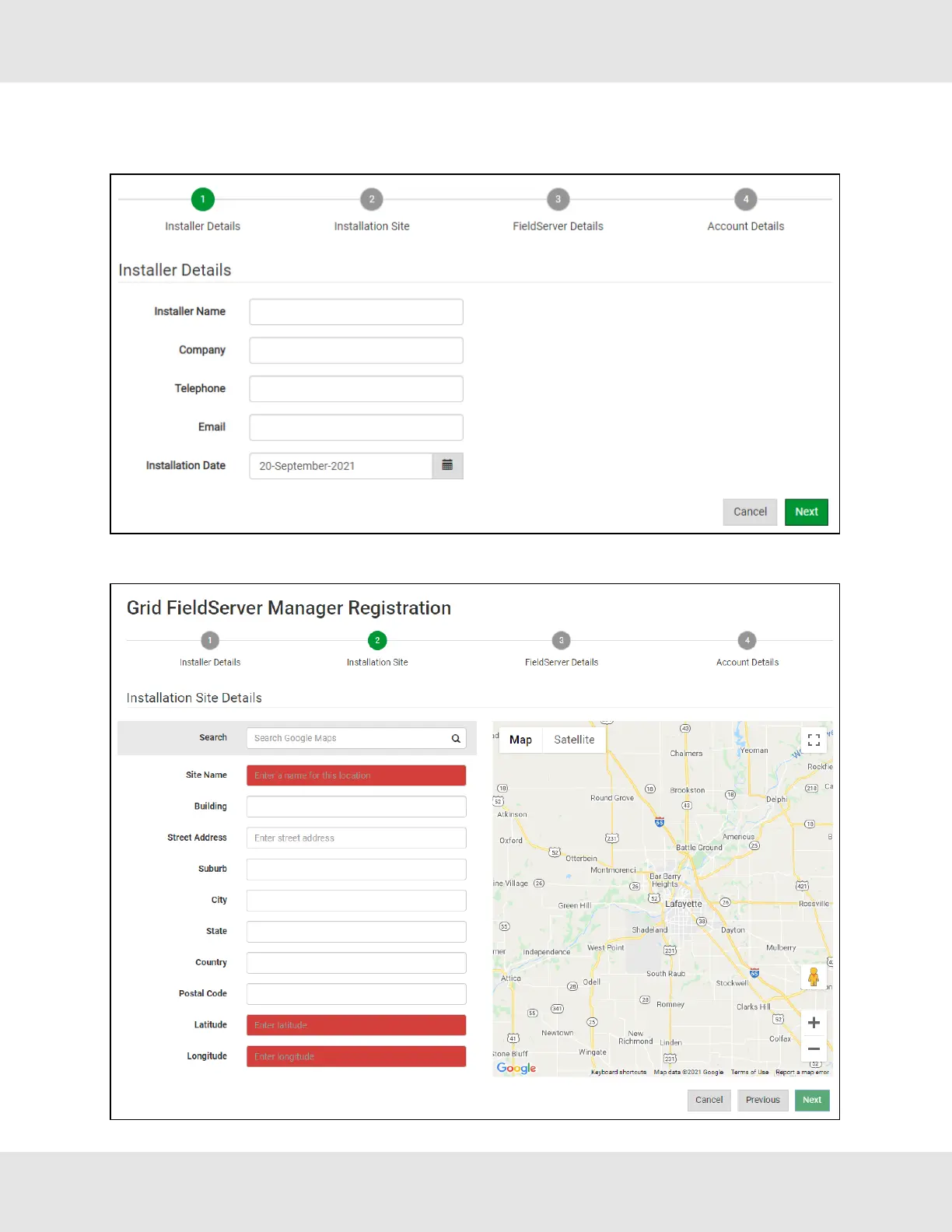Click West Point on the map
This screenshot has height=1232, width=952.
pyautogui.click(x=606, y=947)
